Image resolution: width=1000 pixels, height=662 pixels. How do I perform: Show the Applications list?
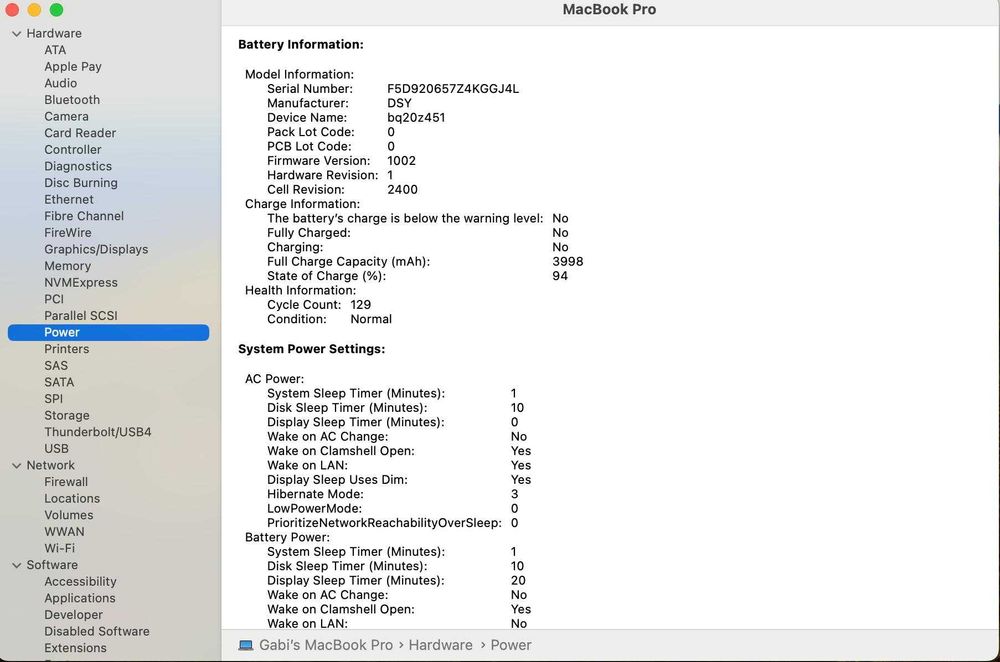pyautogui.click(x=80, y=598)
